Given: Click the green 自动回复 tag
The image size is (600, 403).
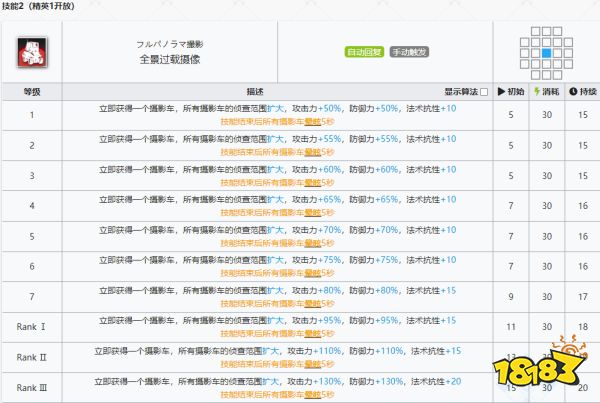Looking at the screenshot, I should [364, 52].
